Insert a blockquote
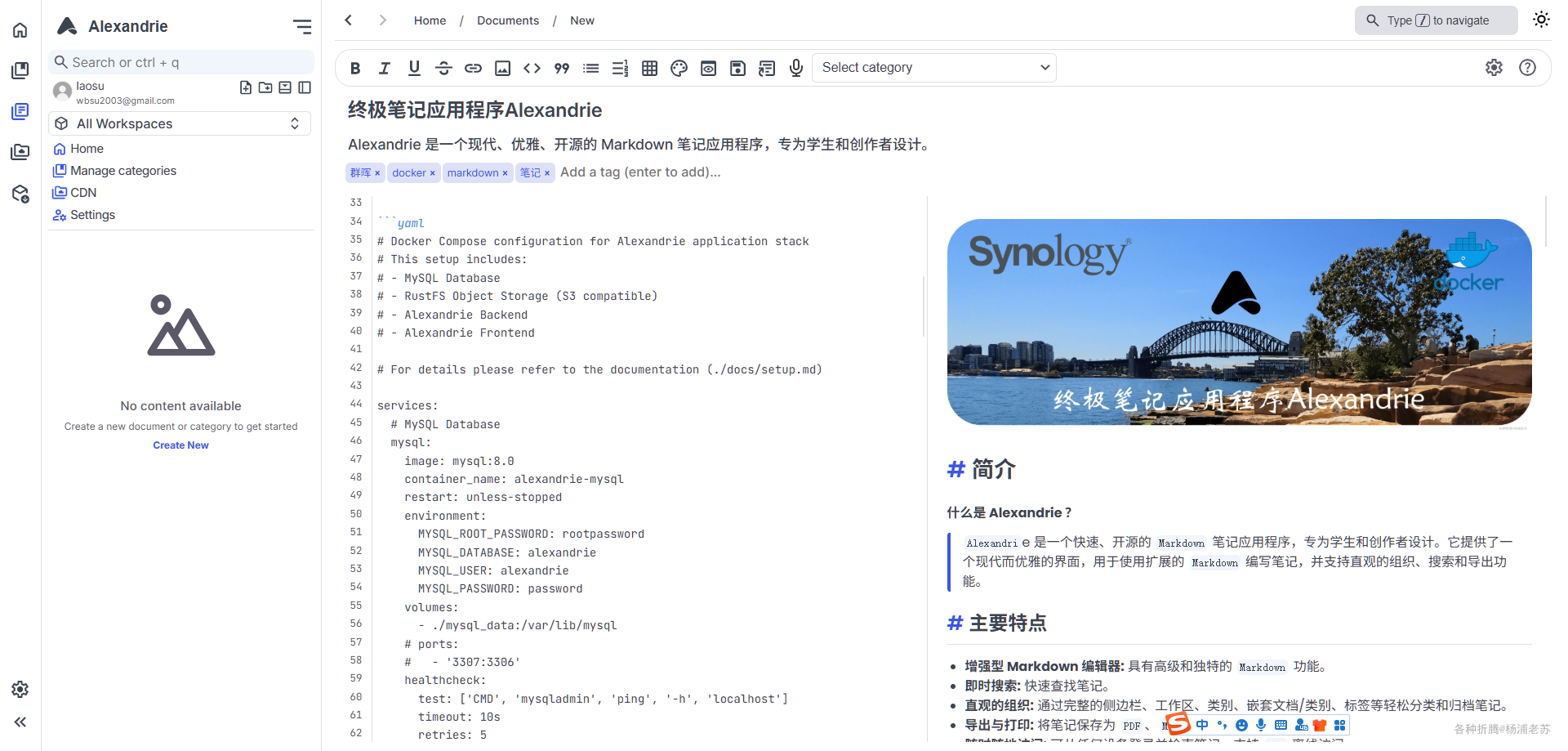The width and height of the screenshot is (1568, 751). pos(561,69)
